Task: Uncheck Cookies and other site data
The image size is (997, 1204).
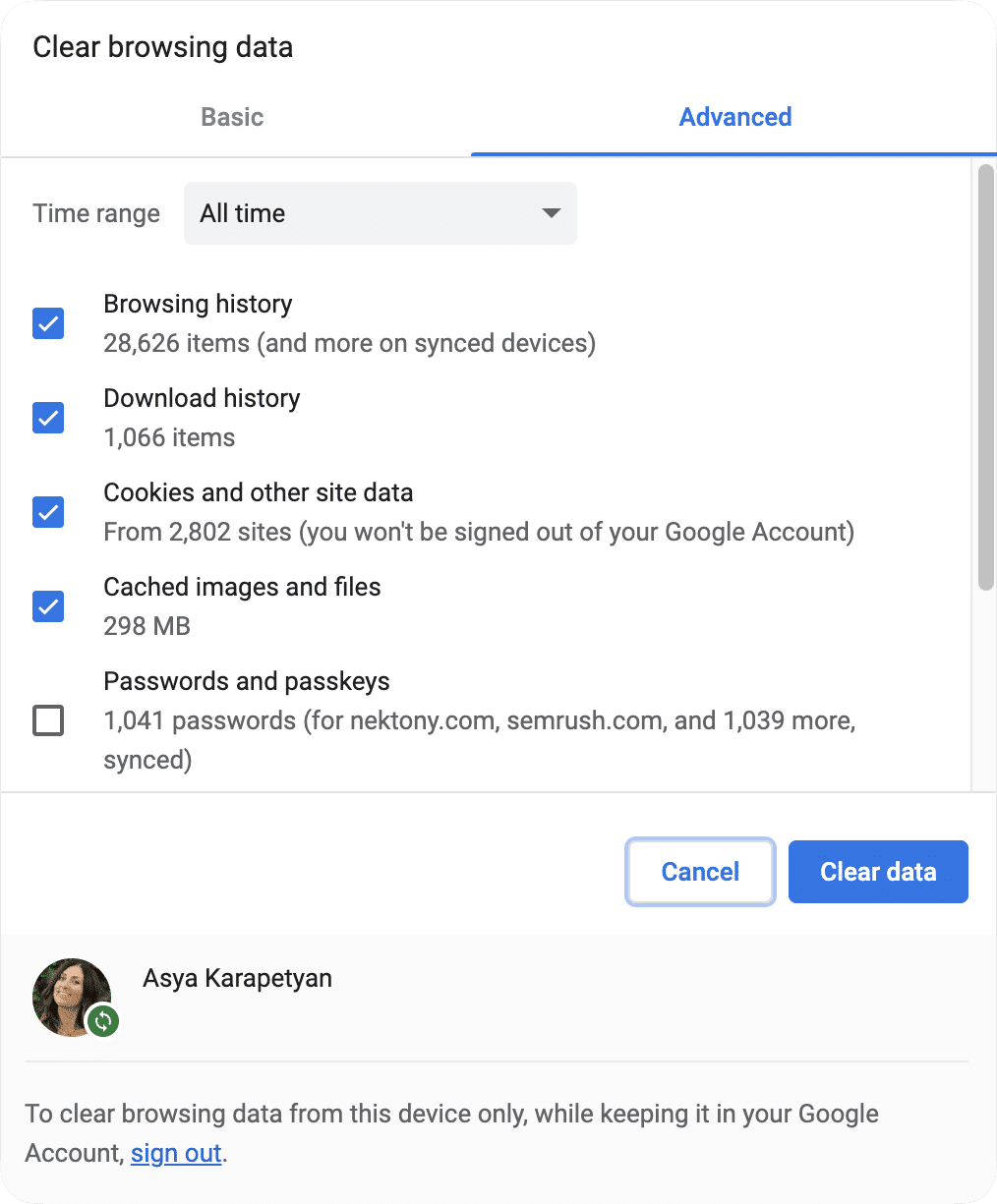Action: [47, 512]
